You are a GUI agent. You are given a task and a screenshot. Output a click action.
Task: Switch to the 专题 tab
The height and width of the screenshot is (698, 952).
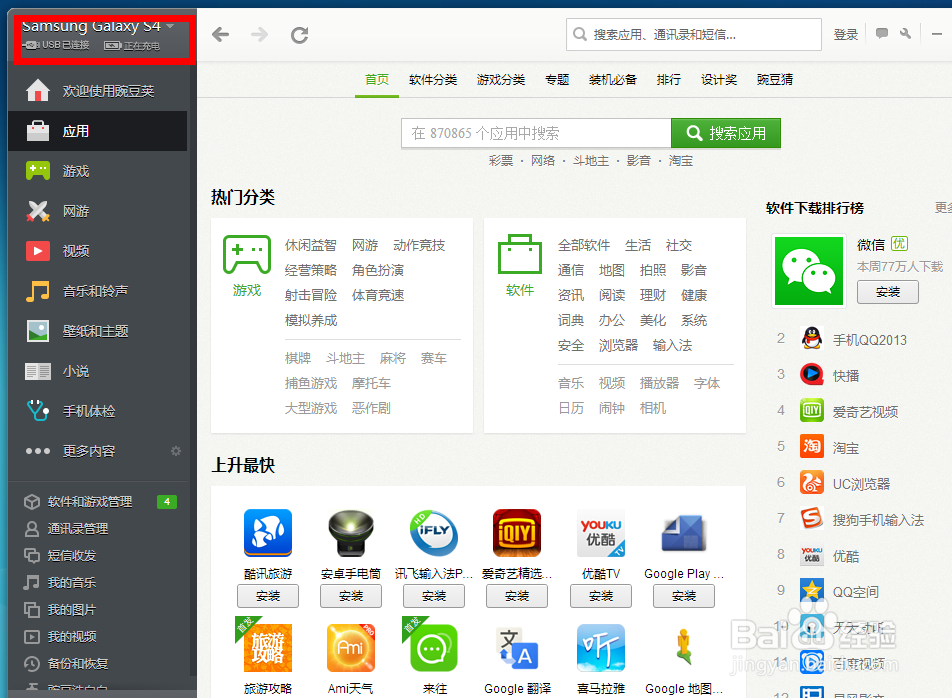coord(557,80)
